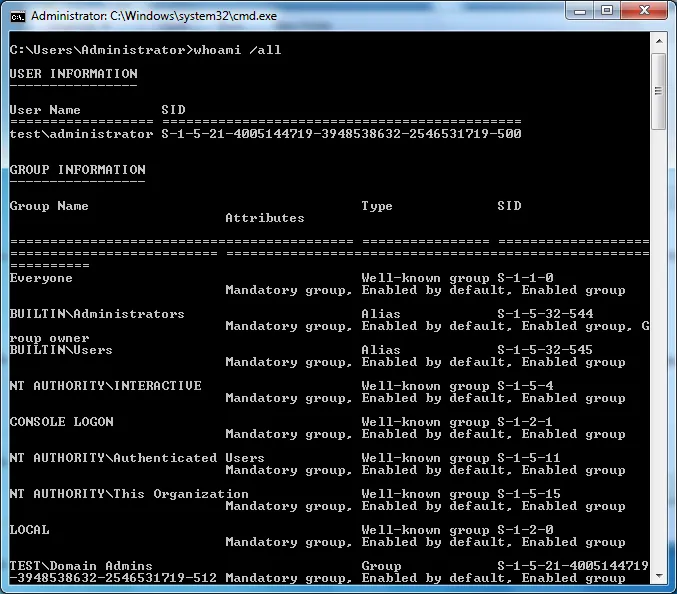Click the Everyone group name
The height and width of the screenshot is (594, 677).
(41, 278)
